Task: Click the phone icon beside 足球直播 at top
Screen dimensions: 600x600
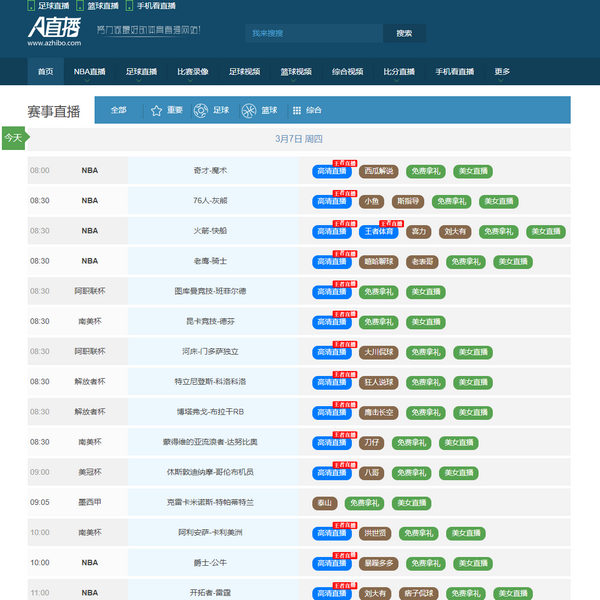Action: tap(31, 6)
